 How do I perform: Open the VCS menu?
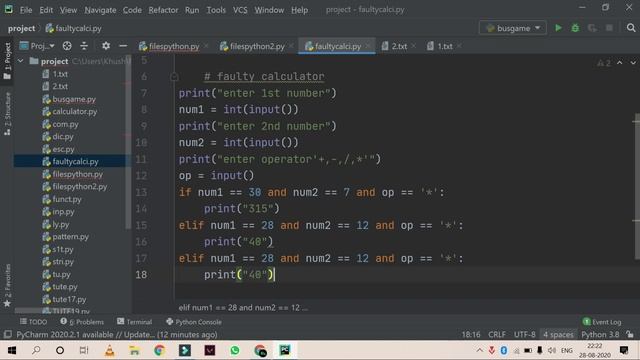click(x=240, y=10)
